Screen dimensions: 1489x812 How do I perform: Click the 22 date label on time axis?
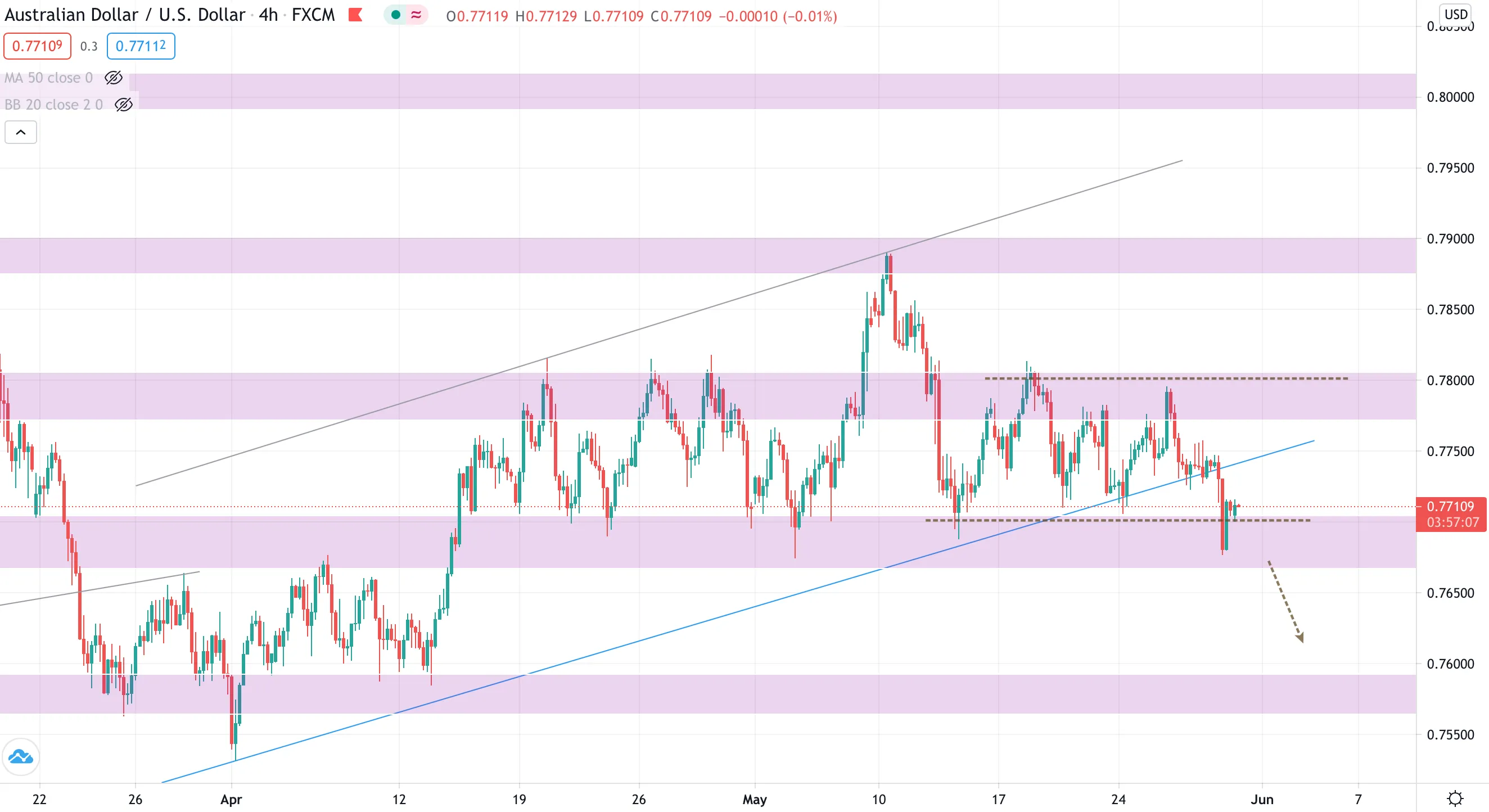coord(39,799)
